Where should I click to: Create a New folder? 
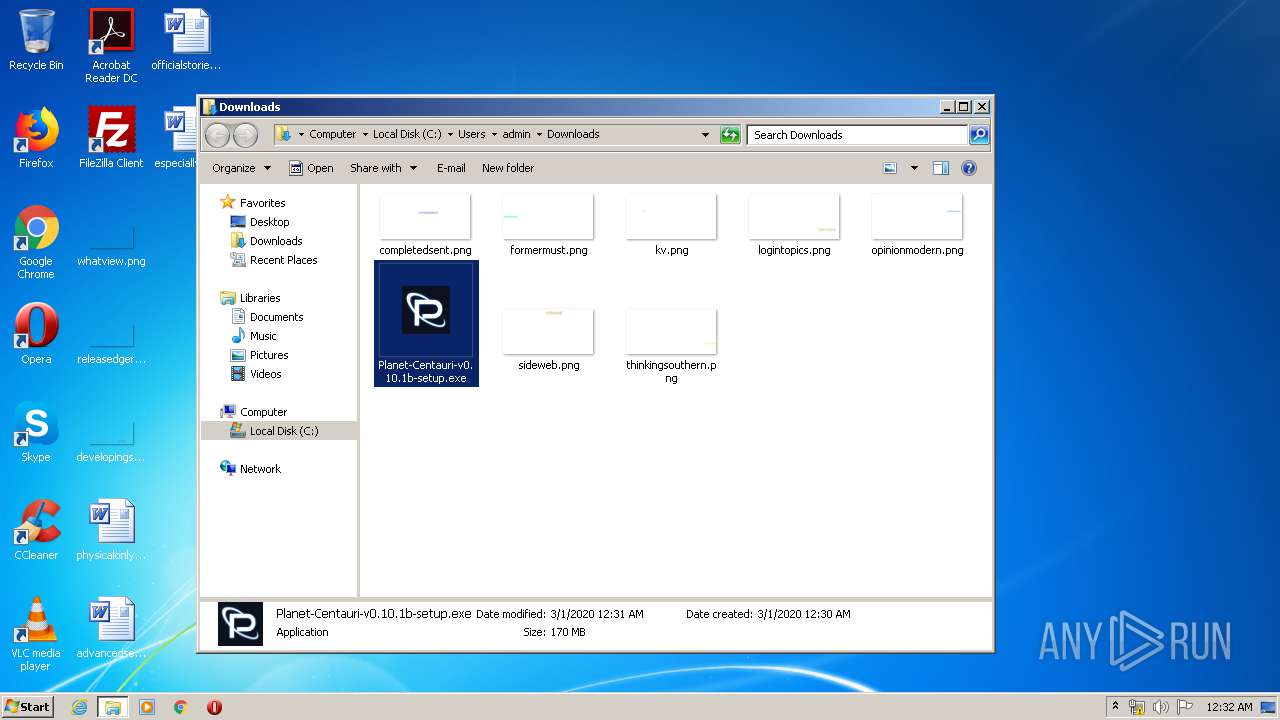tap(508, 168)
